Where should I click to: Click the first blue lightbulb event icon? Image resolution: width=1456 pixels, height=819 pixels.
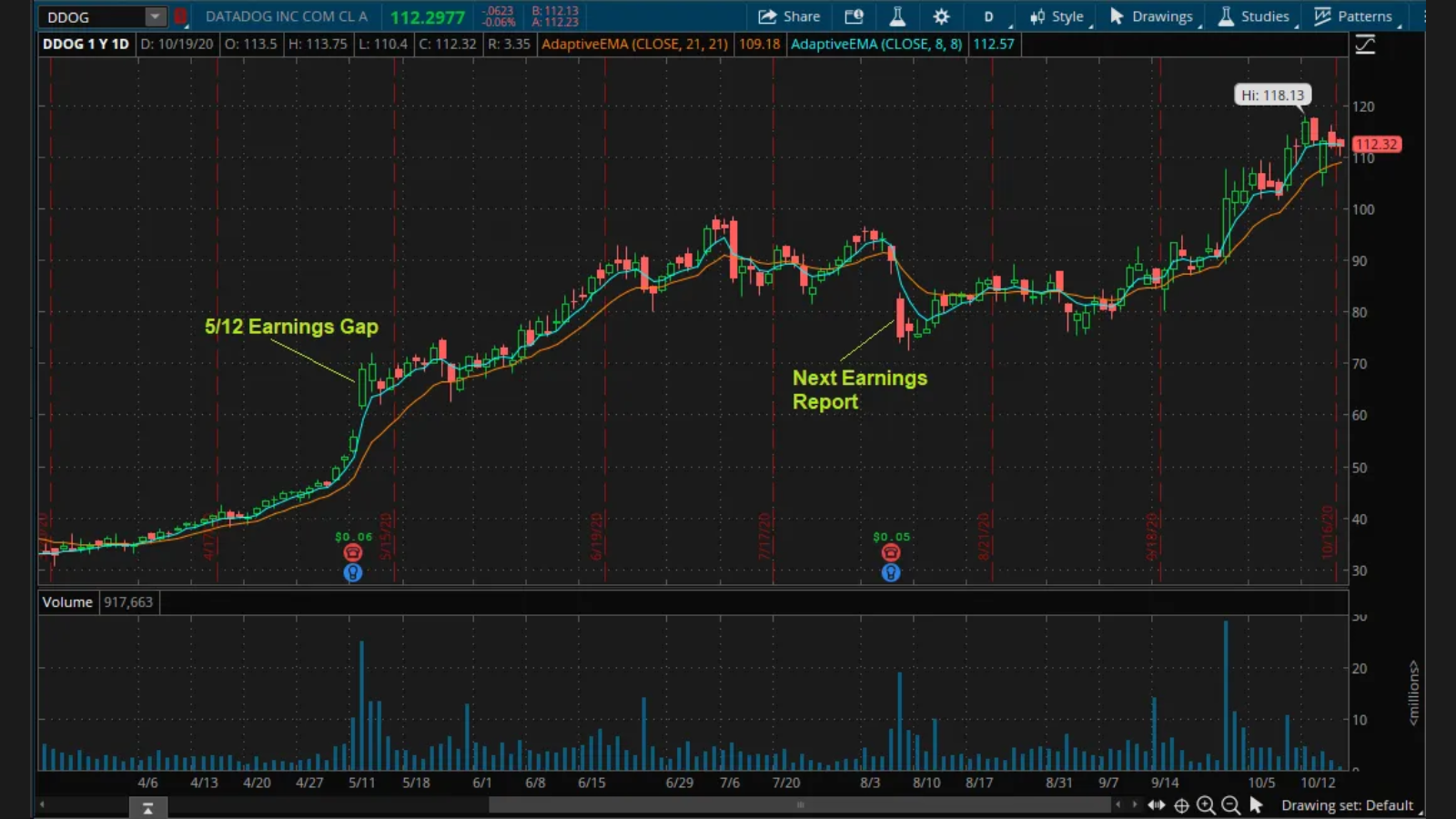pyautogui.click(x=353, y=572)
